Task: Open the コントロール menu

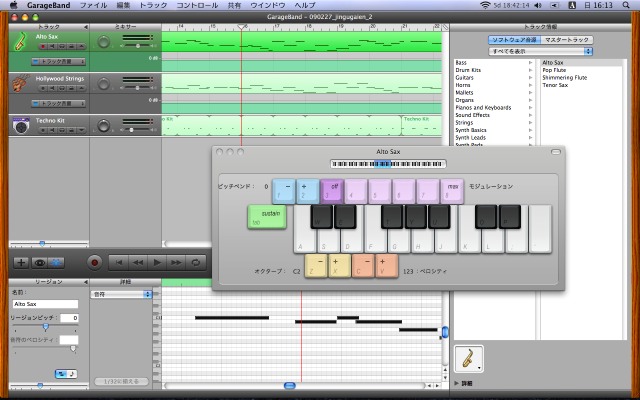Action: (197, 5)
